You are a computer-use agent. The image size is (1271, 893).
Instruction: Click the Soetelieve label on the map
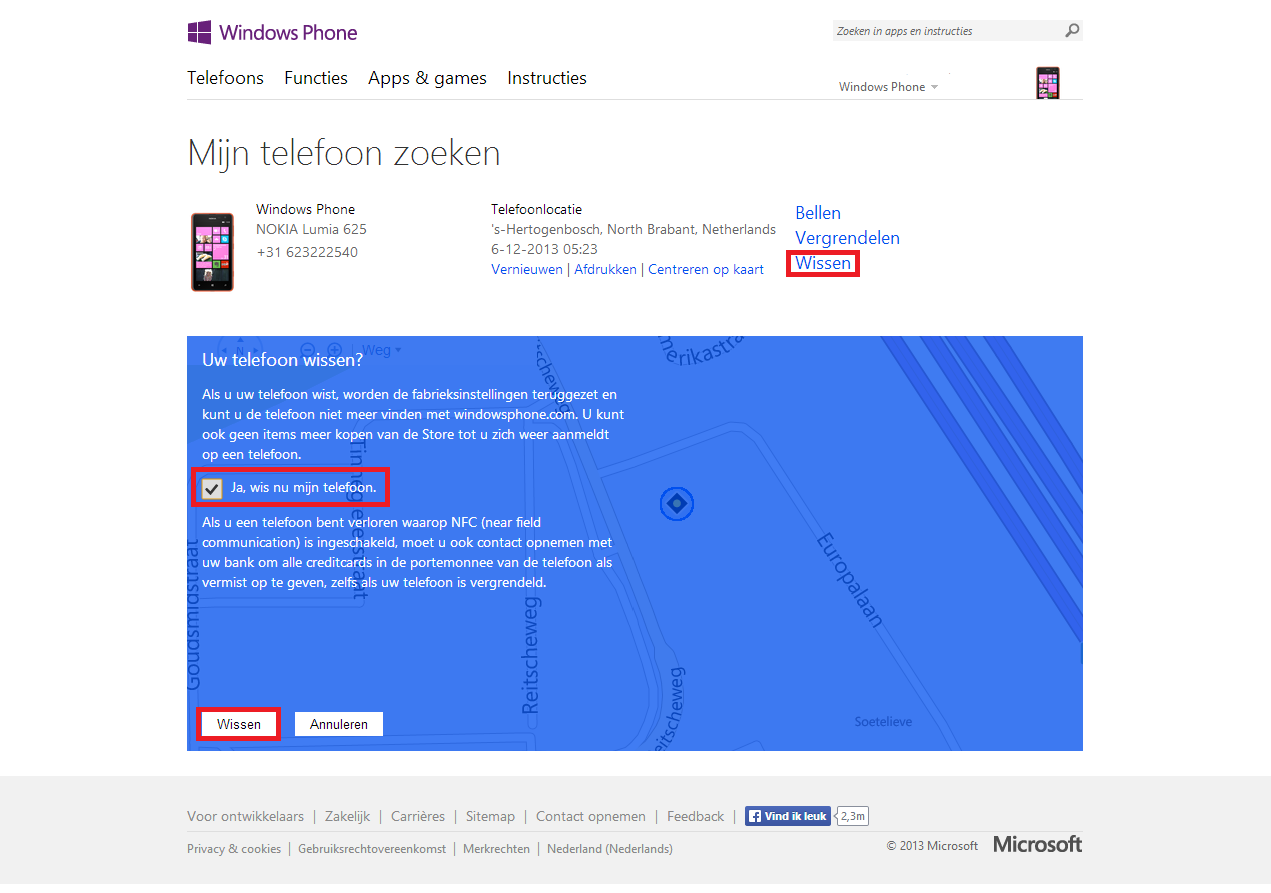[x=883, y=721]
